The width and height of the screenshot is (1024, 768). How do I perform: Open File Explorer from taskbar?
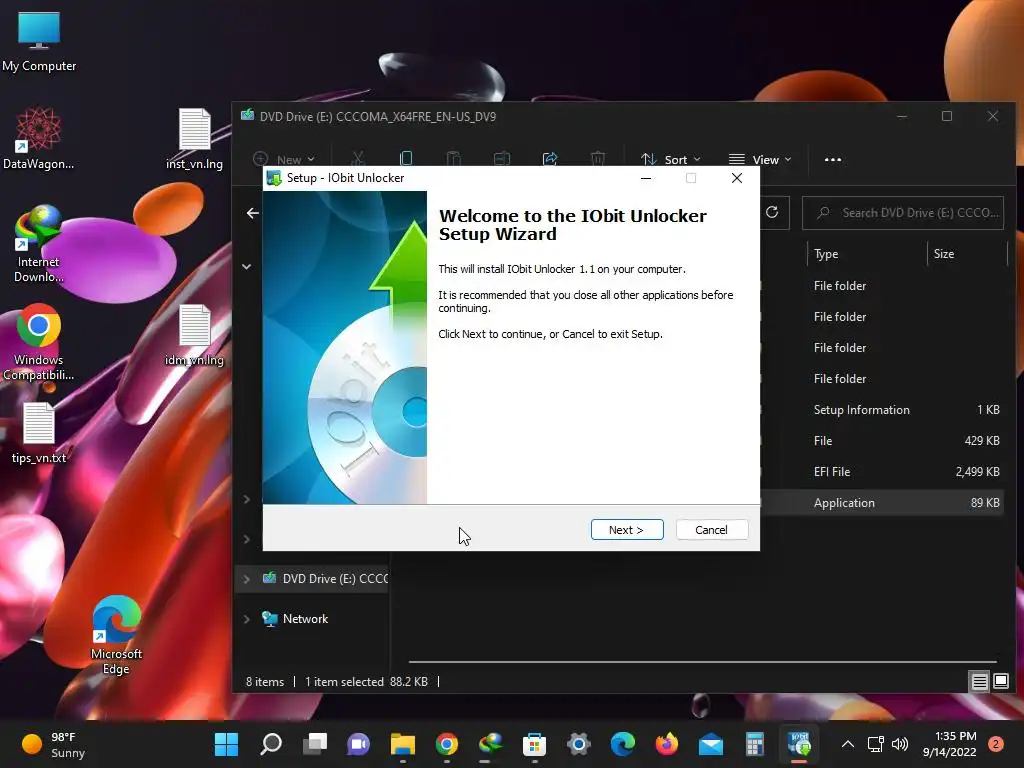(x=403, y=744)
